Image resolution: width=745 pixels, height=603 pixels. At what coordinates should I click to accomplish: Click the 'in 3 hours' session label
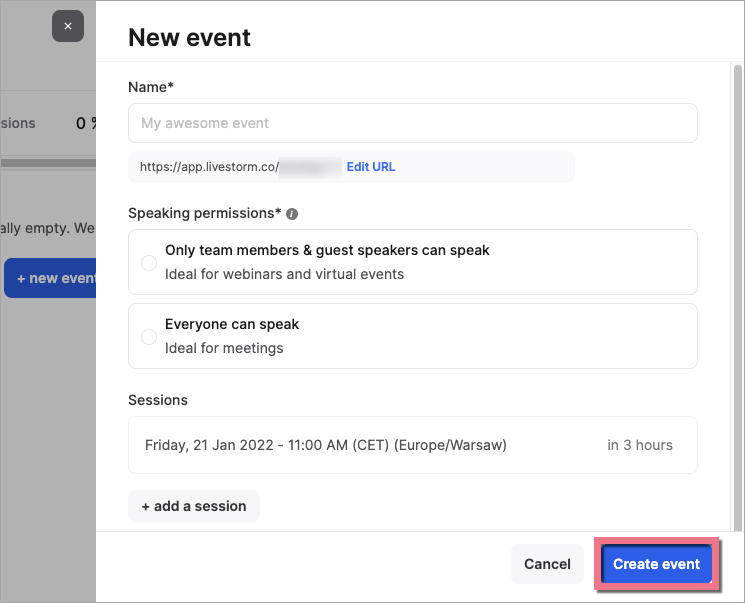tap(640, 445)
